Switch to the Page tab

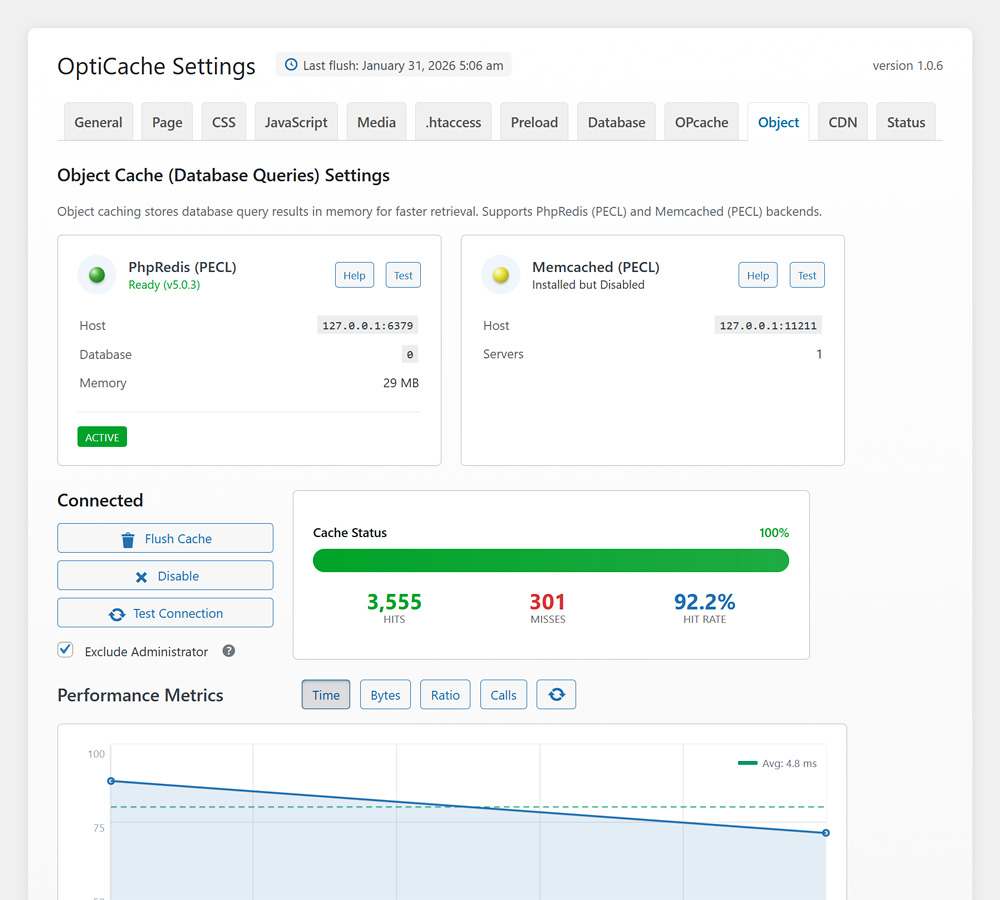(x=167, y=122)
